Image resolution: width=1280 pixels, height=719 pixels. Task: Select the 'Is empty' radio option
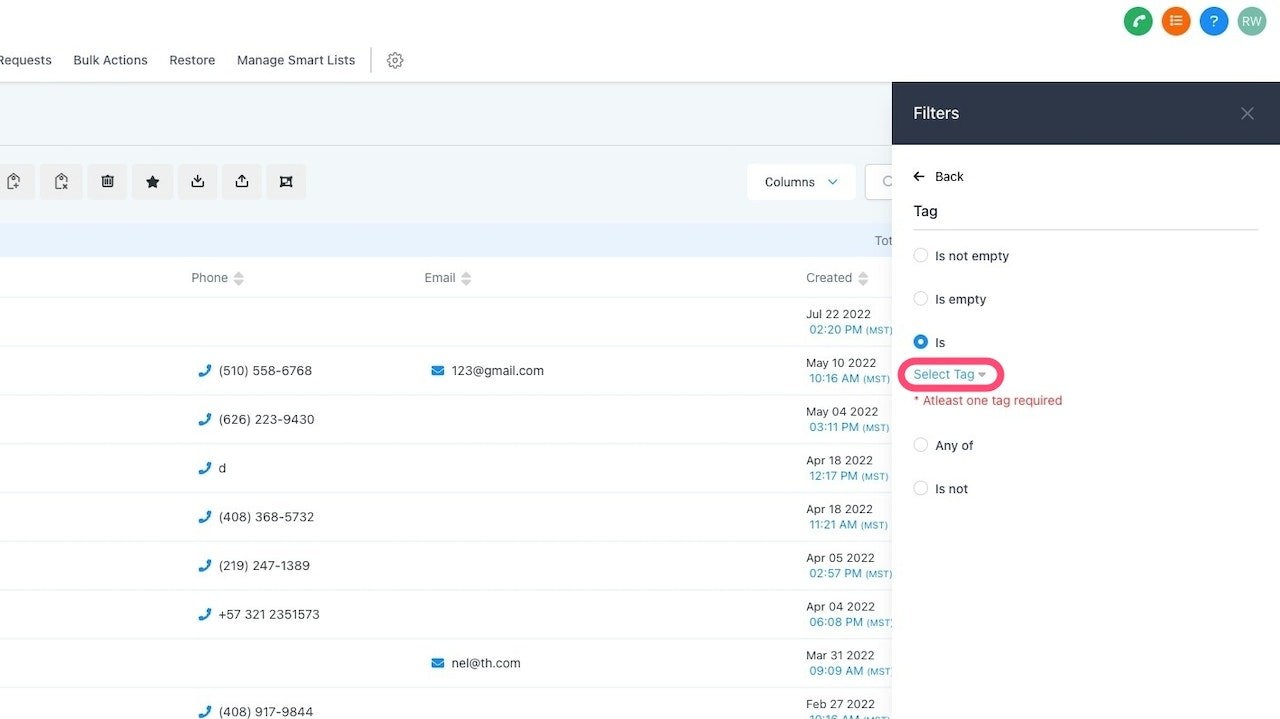point(921,299)
